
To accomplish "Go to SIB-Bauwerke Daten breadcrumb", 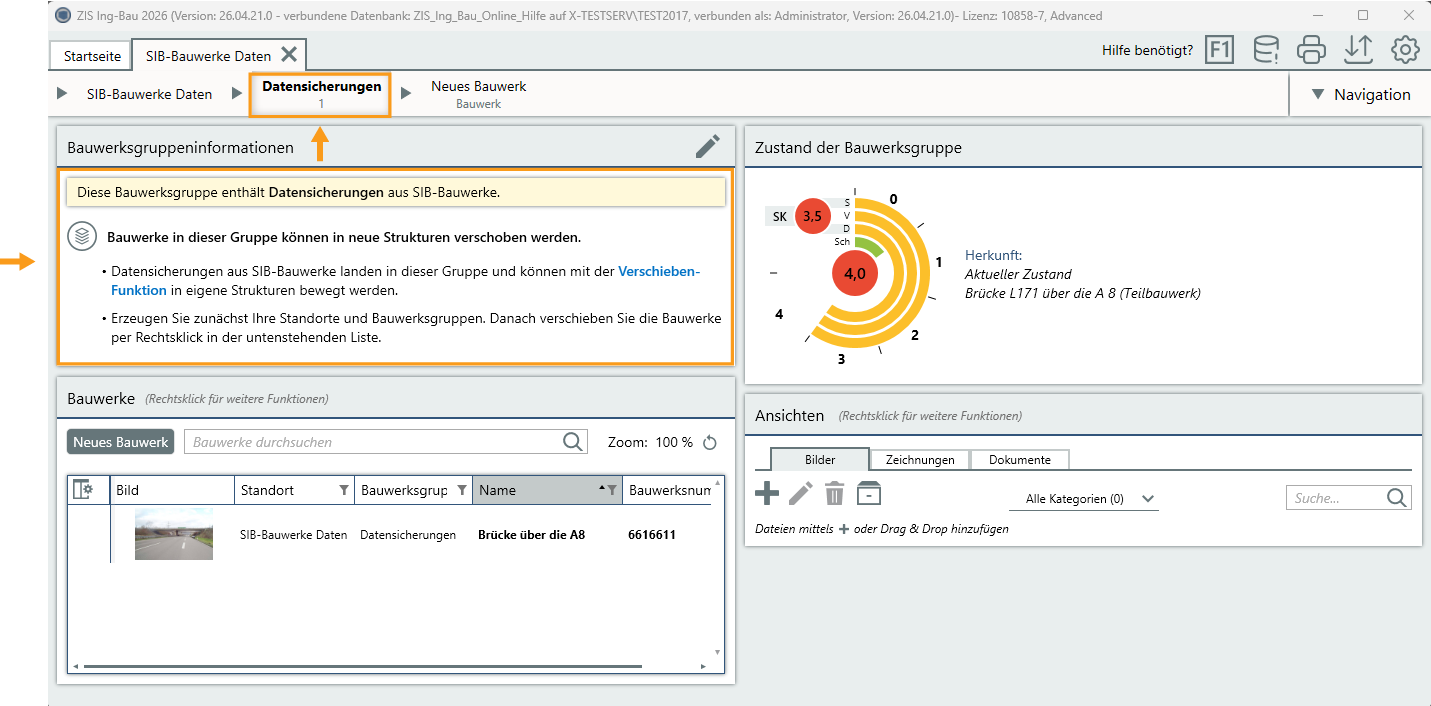I will point(149,94).
